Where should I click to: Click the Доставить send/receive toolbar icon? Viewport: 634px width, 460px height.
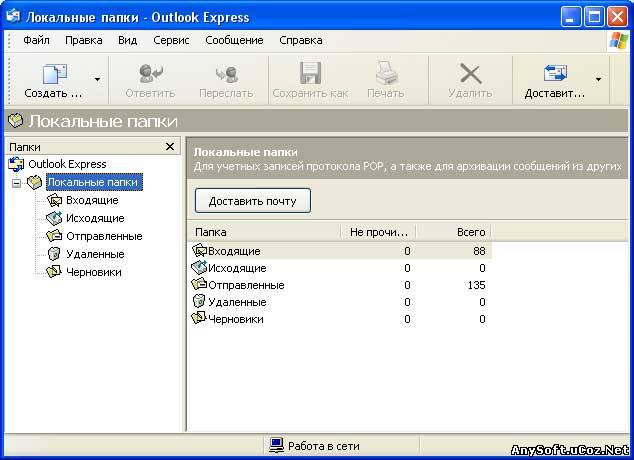555,73
